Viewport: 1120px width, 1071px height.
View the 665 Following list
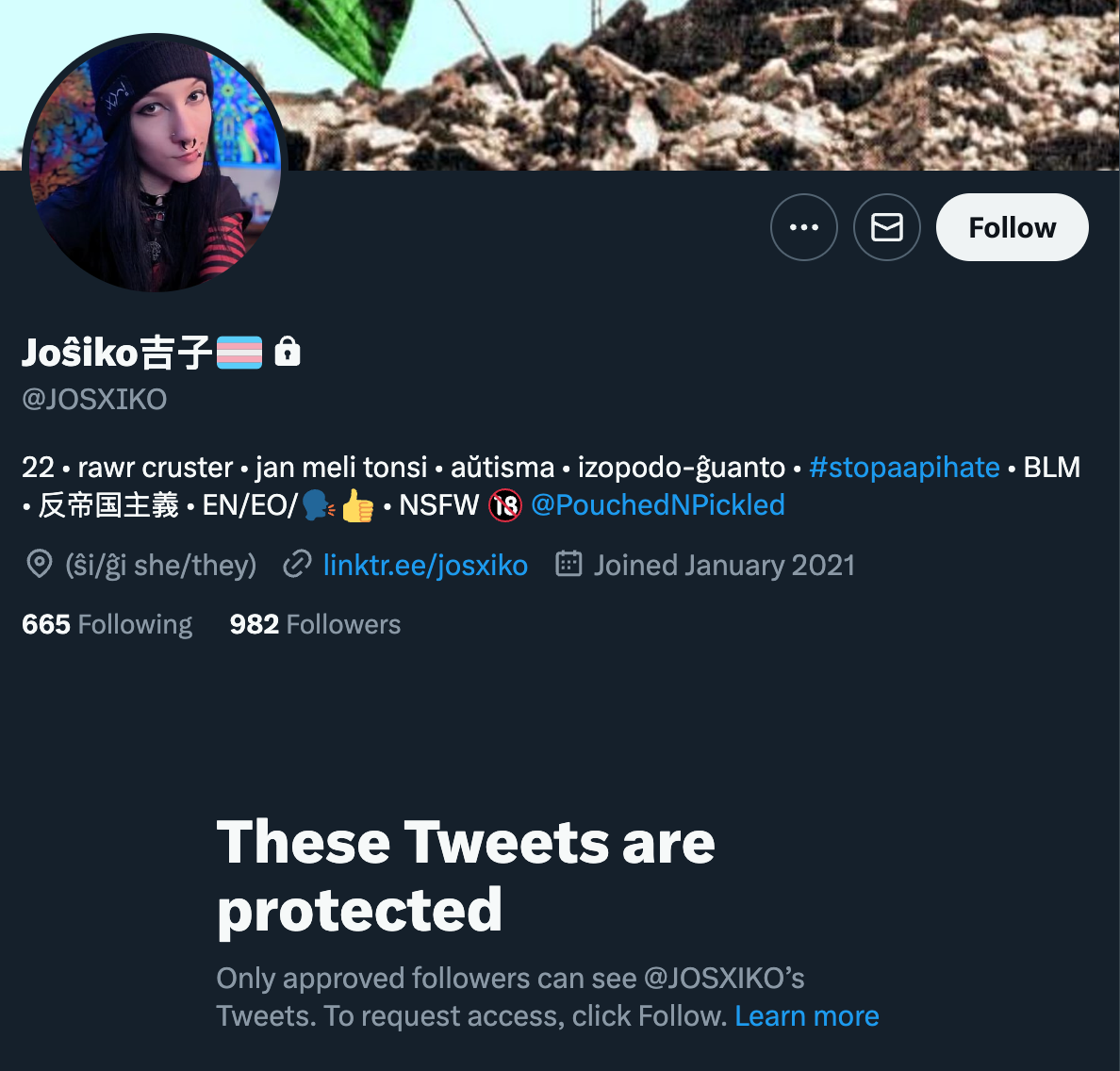107,624
